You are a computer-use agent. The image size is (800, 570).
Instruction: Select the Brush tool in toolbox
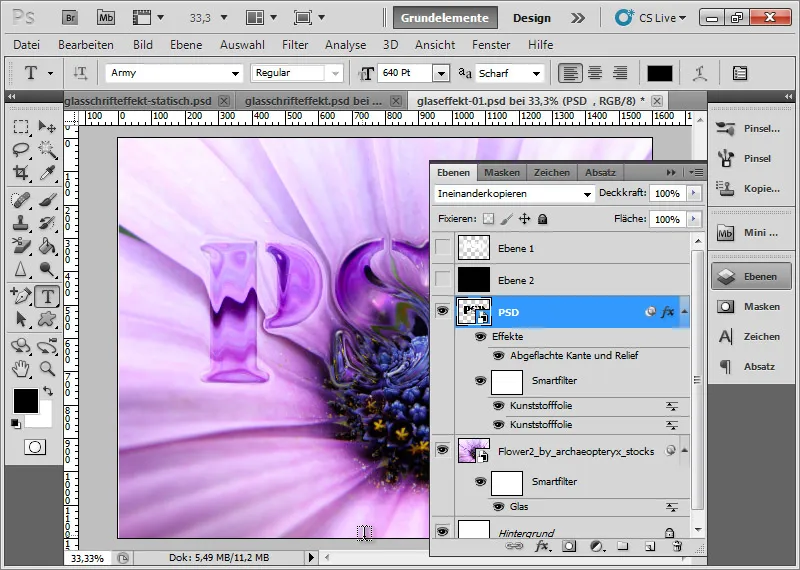(x=47, y=200)
